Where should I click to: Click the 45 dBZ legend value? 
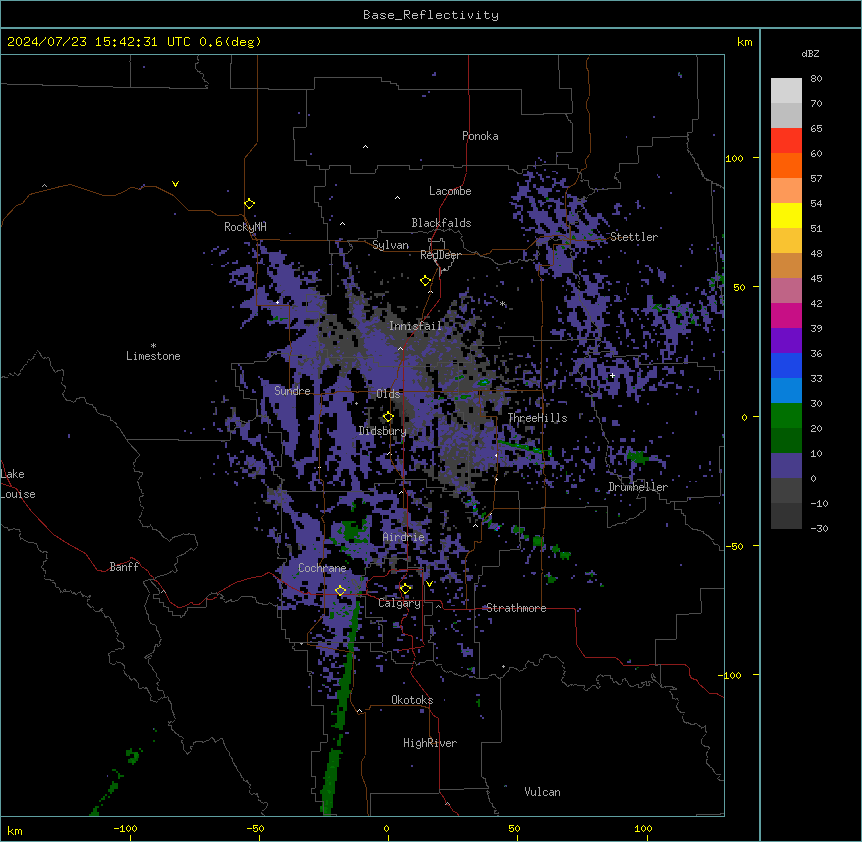coord(816,278)
